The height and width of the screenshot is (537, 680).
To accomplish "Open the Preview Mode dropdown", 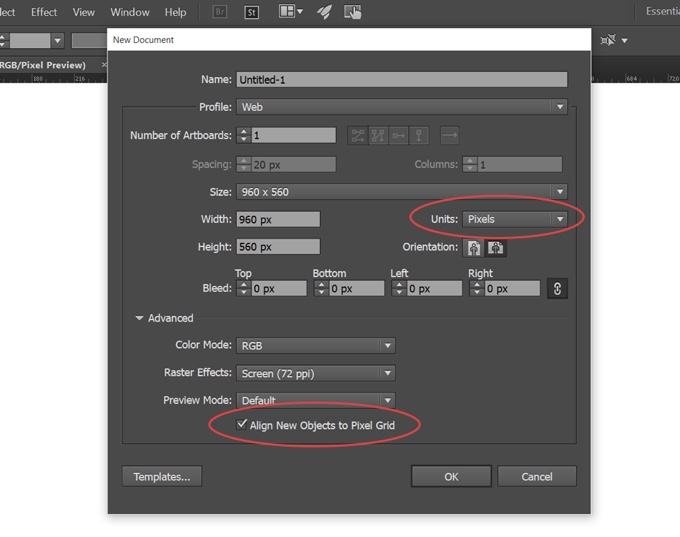I will pyautogui.click(x=316, y=400).
